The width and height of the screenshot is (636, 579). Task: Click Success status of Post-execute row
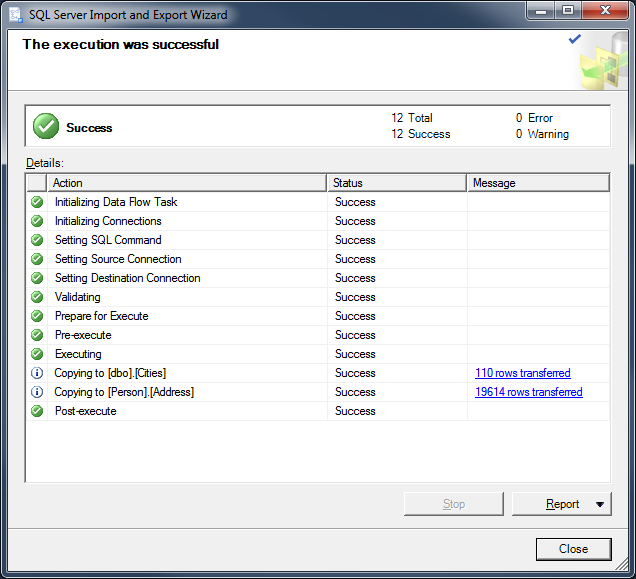click(355, 411)
